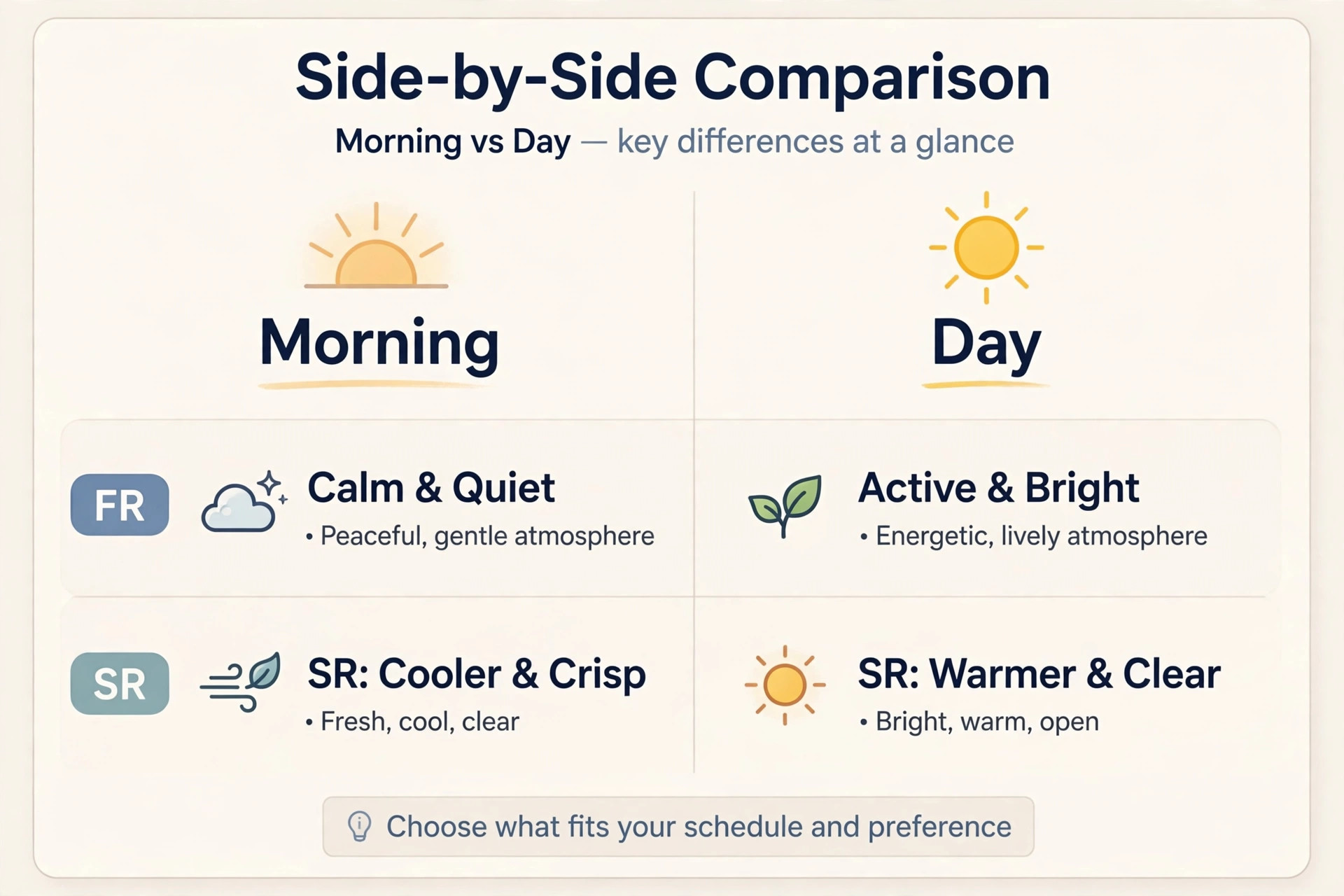Click the Side-by-Side Comparison title
1344x896 pixels.
673,78
